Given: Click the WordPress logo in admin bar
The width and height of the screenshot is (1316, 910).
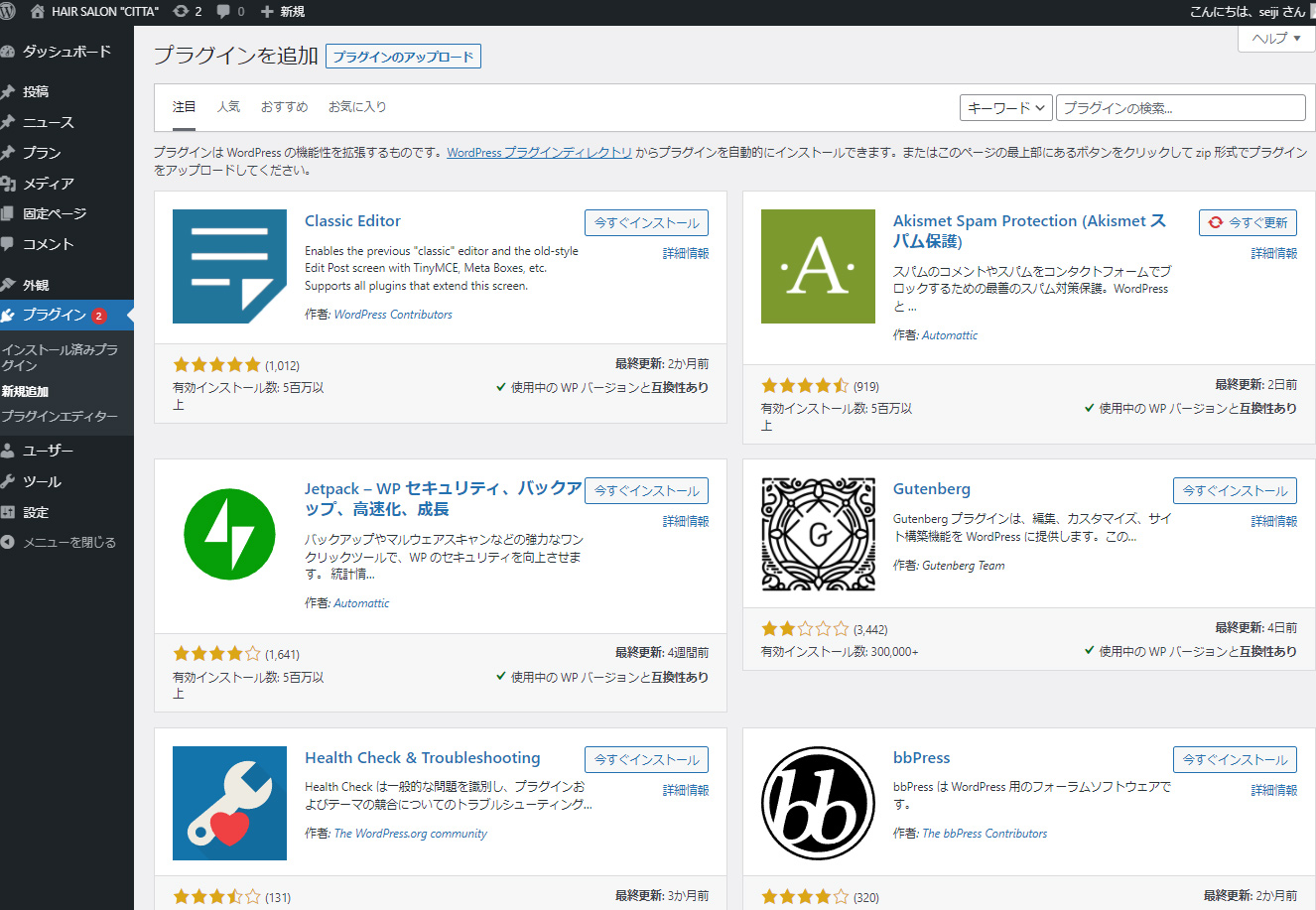Looking at the screenshot, I should (8, 12).
